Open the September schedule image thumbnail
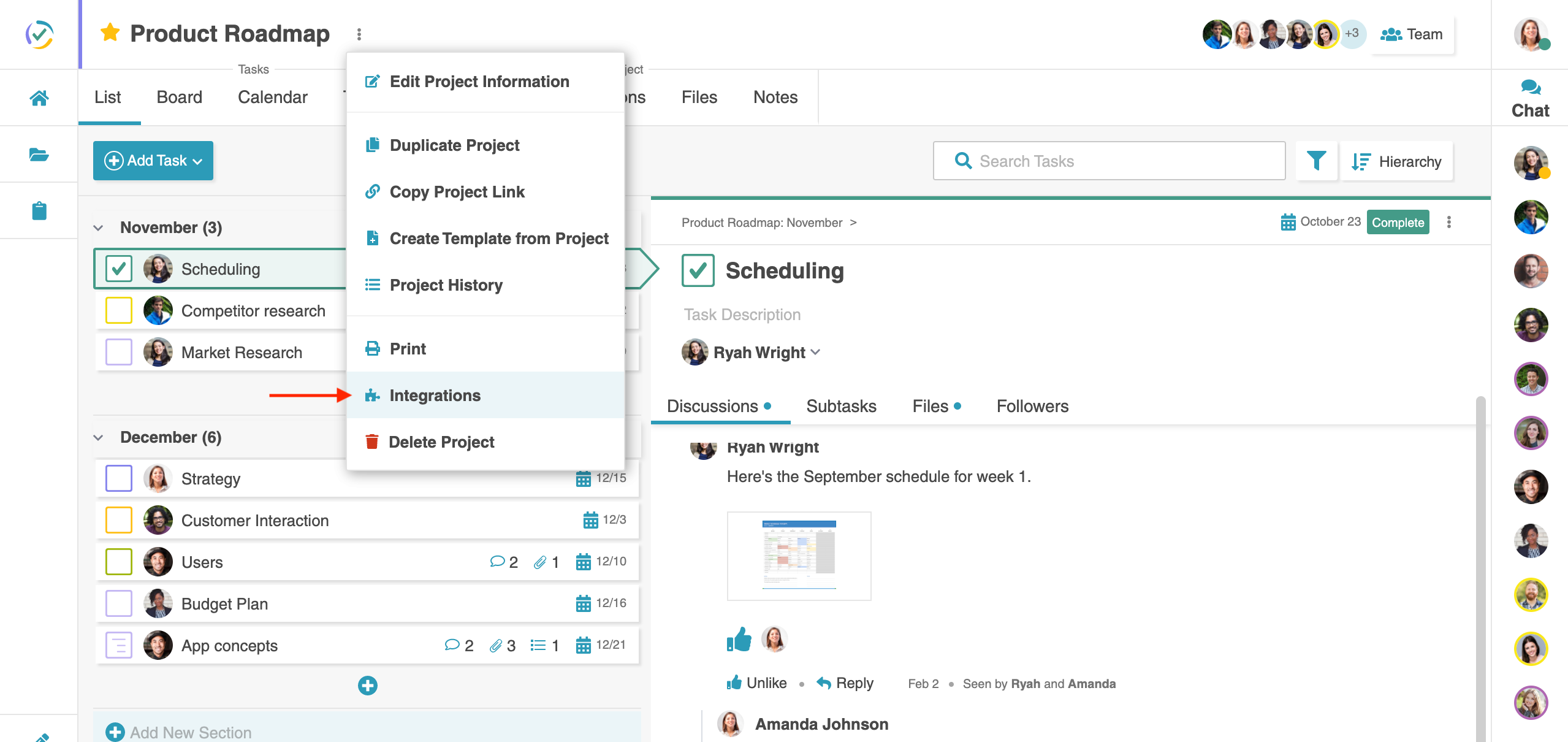Image resolution: width=1568 pixels, height=742 pixels. click(x=798, y=555)
